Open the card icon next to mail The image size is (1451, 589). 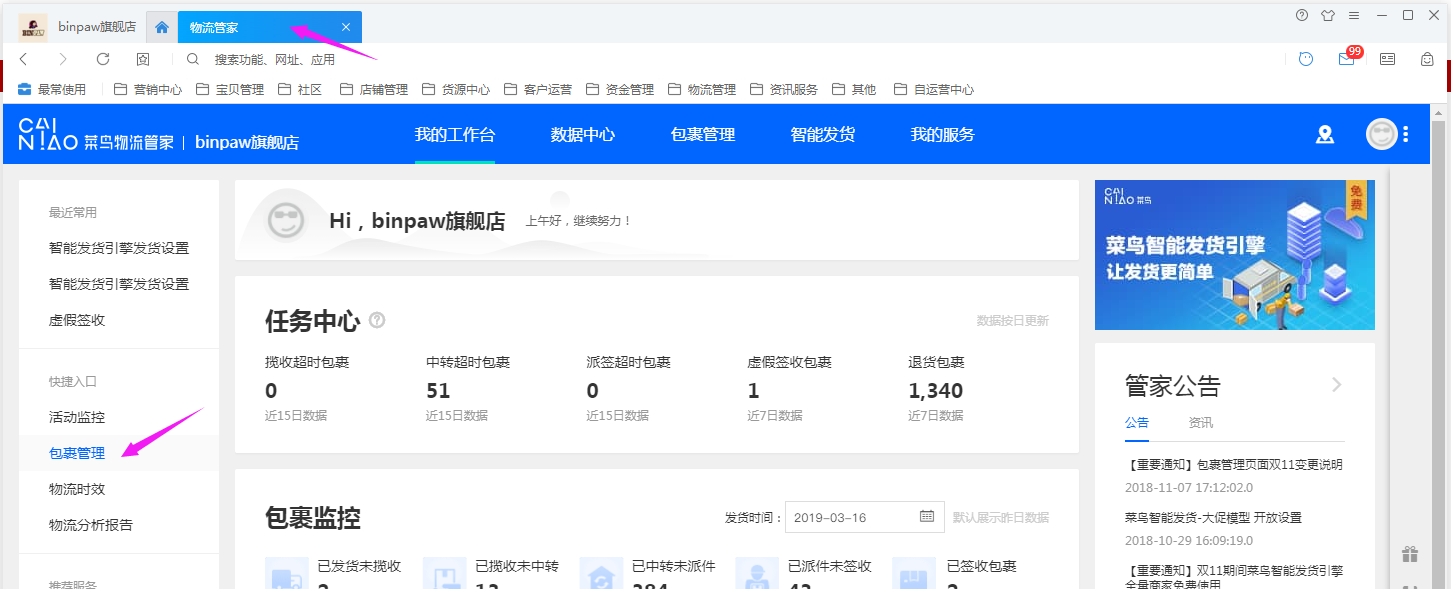1387,59
